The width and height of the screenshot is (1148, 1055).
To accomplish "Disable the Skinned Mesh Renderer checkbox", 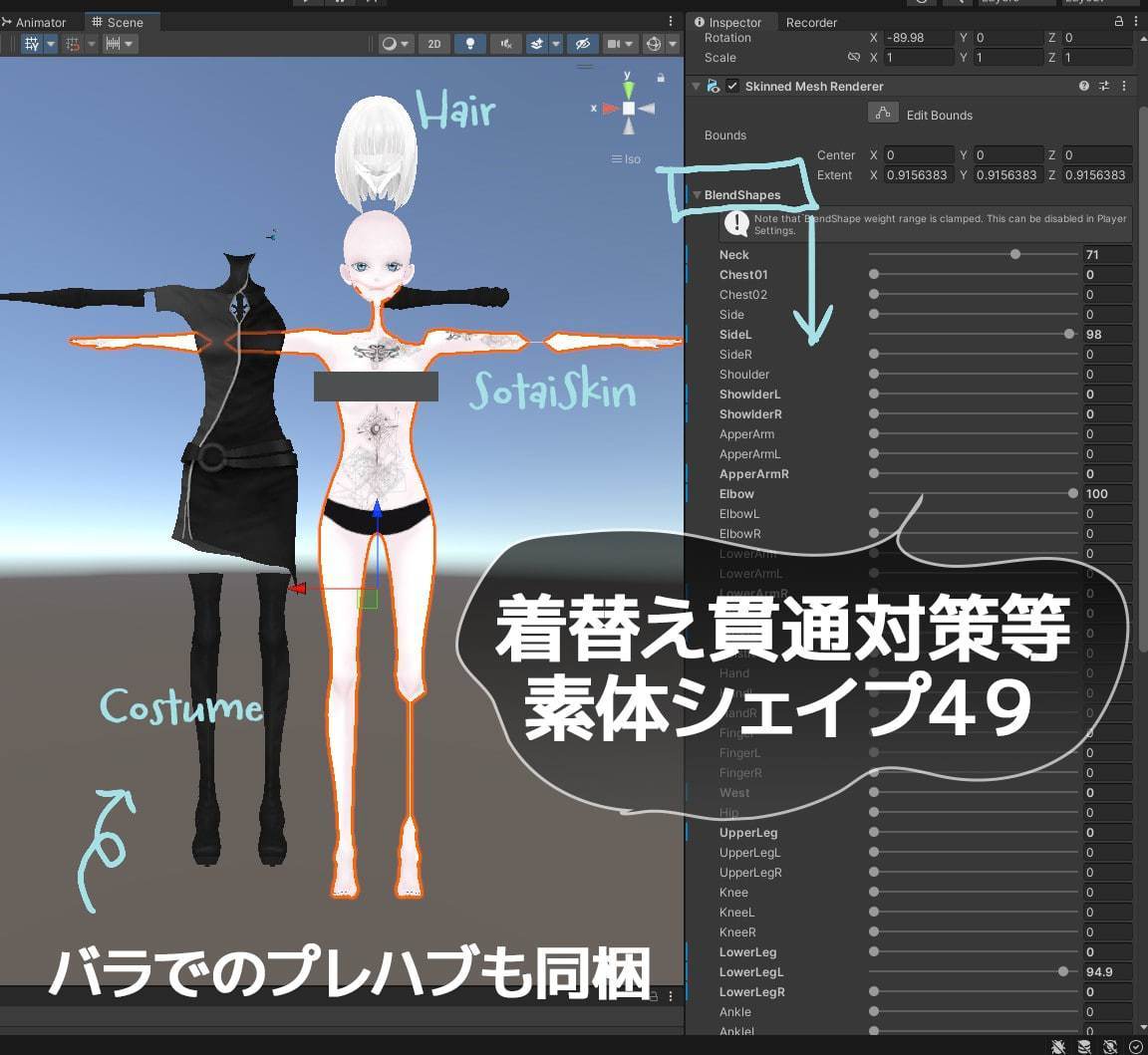I will coord(732,86).
